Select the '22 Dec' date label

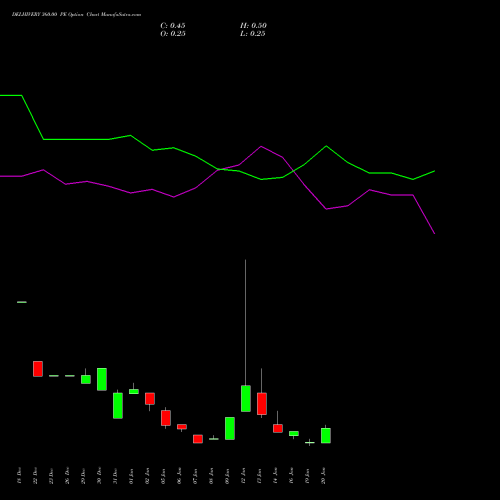[35, 476]
